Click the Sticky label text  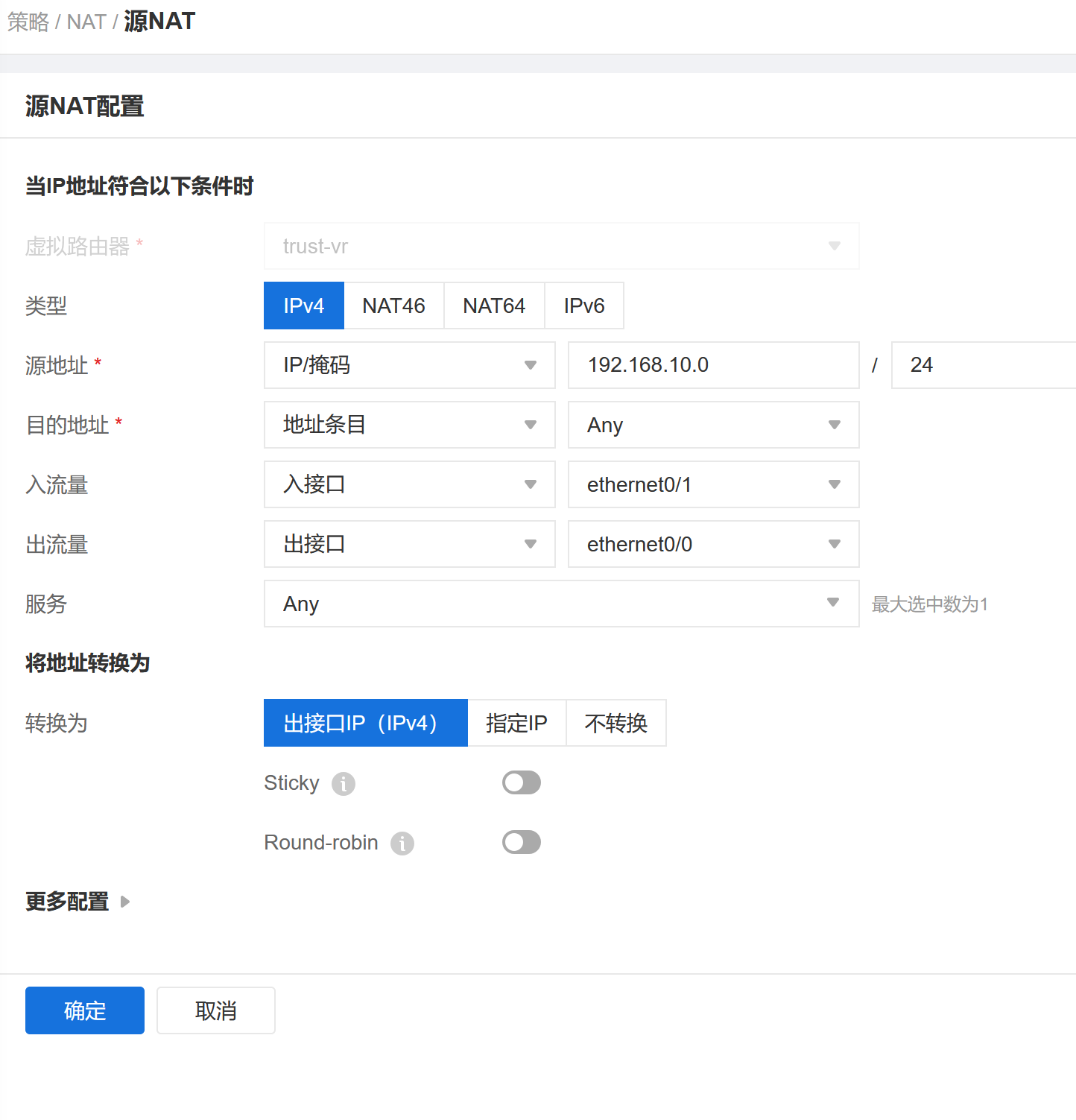[x=291, y=783]
